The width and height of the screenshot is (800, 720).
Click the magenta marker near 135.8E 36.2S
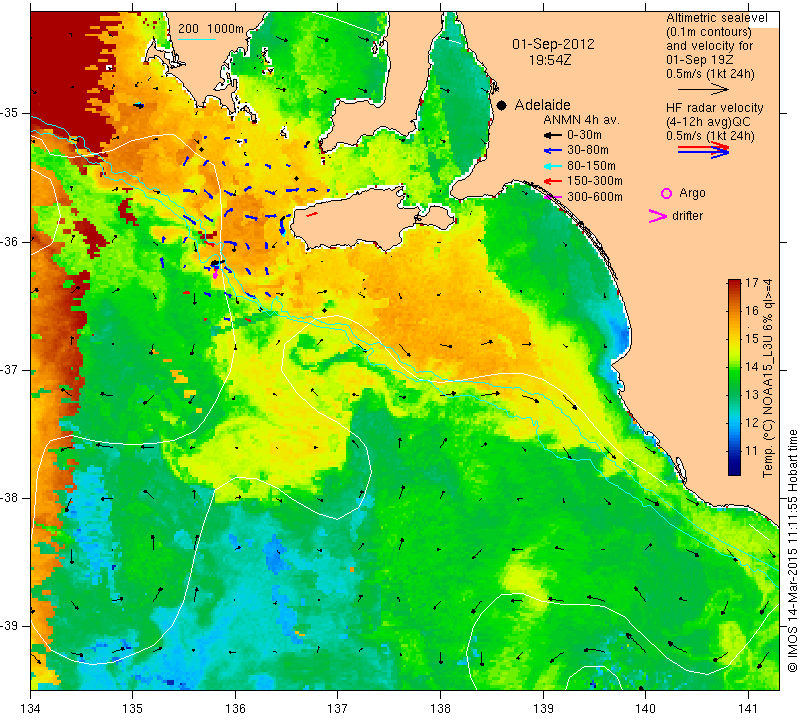pyautogui.click(x=215, y=275)
